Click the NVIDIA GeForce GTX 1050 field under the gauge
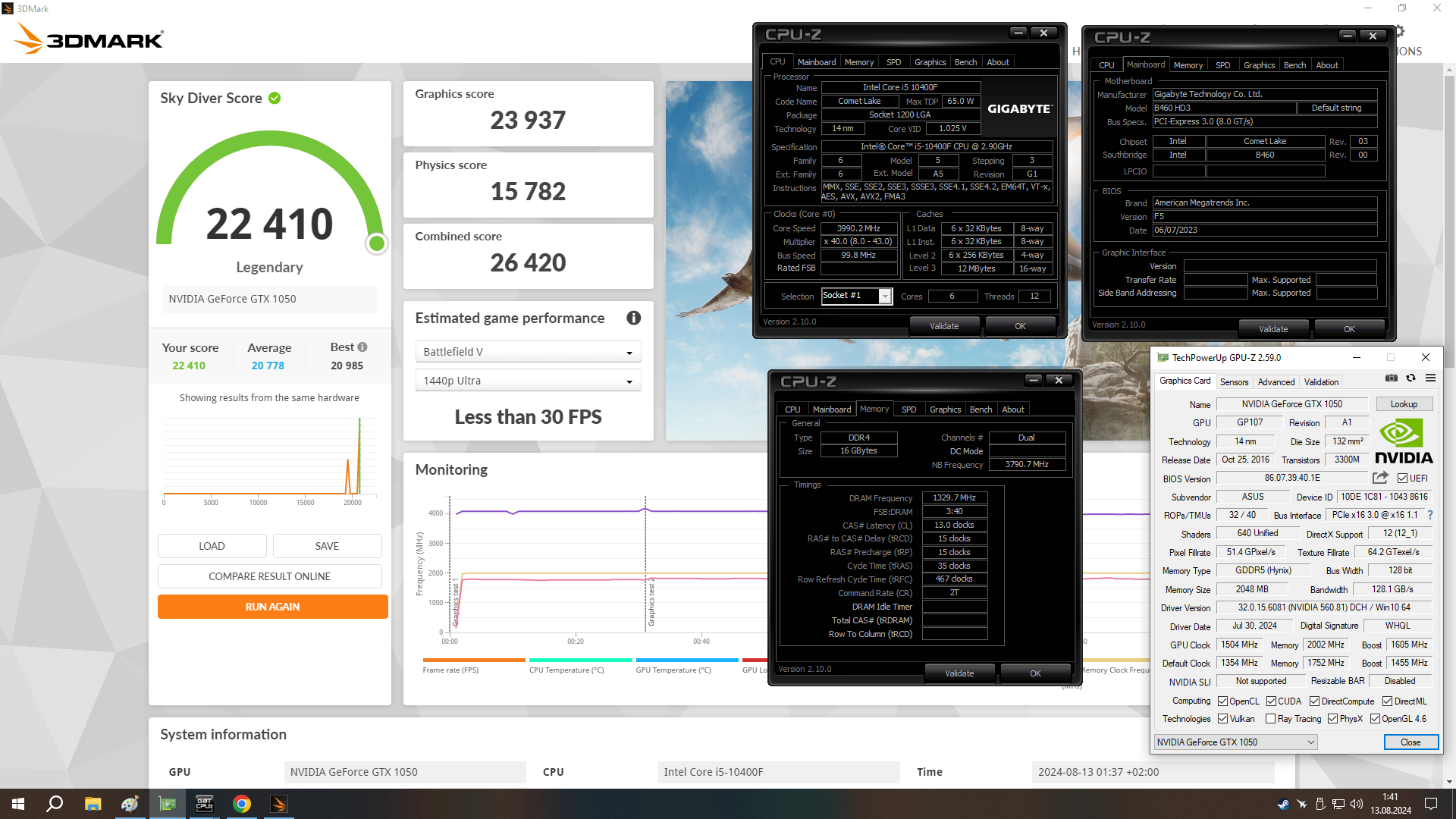 coord(269,299)
